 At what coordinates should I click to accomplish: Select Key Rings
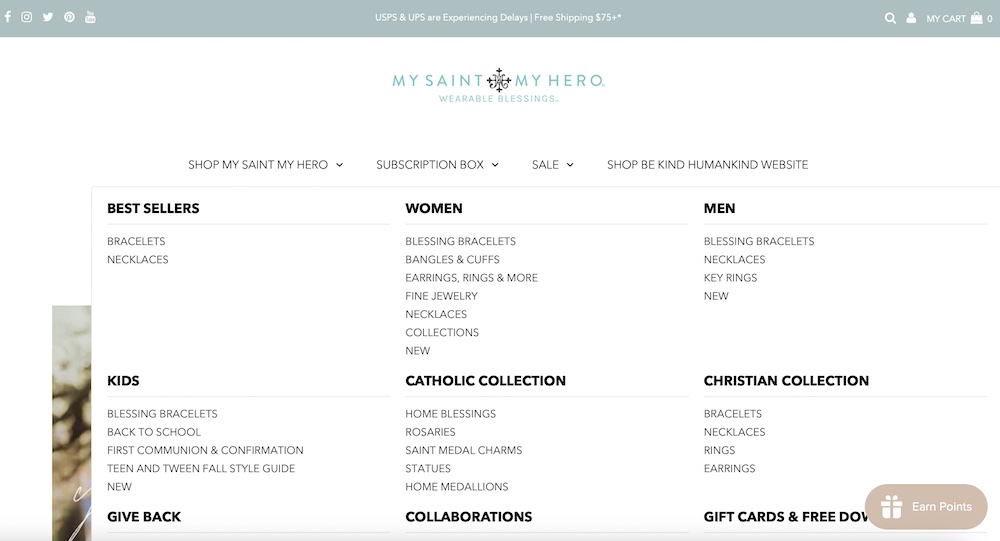tap(730, 278)
